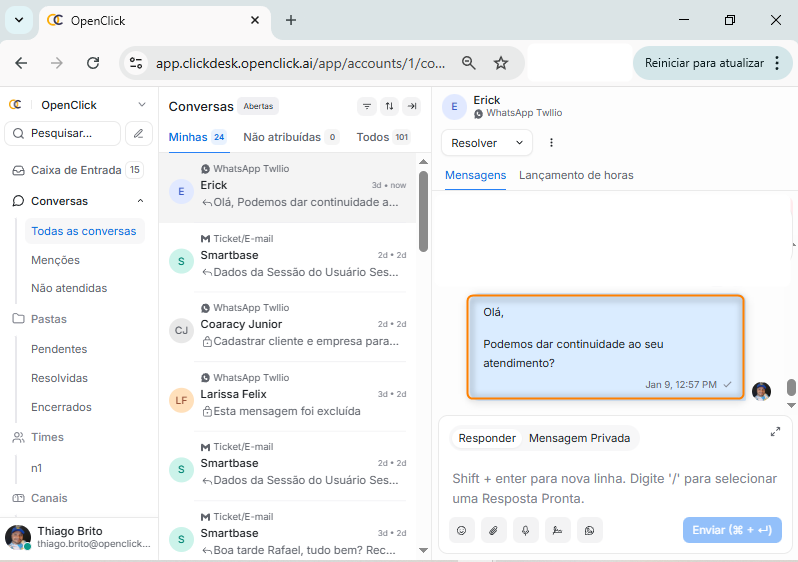Open the emoji picker in reply box
Screen dimensions: 798x562
[x=461, y=530]
